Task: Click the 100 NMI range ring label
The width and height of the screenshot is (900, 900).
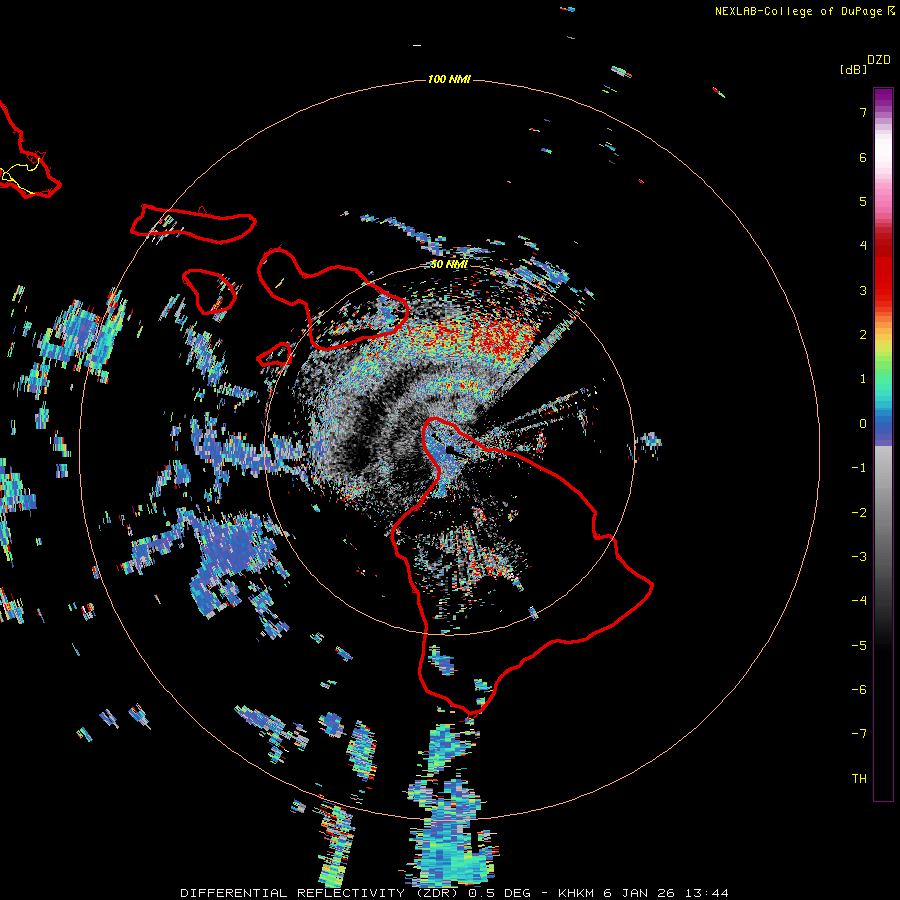Action: point(449,79)
